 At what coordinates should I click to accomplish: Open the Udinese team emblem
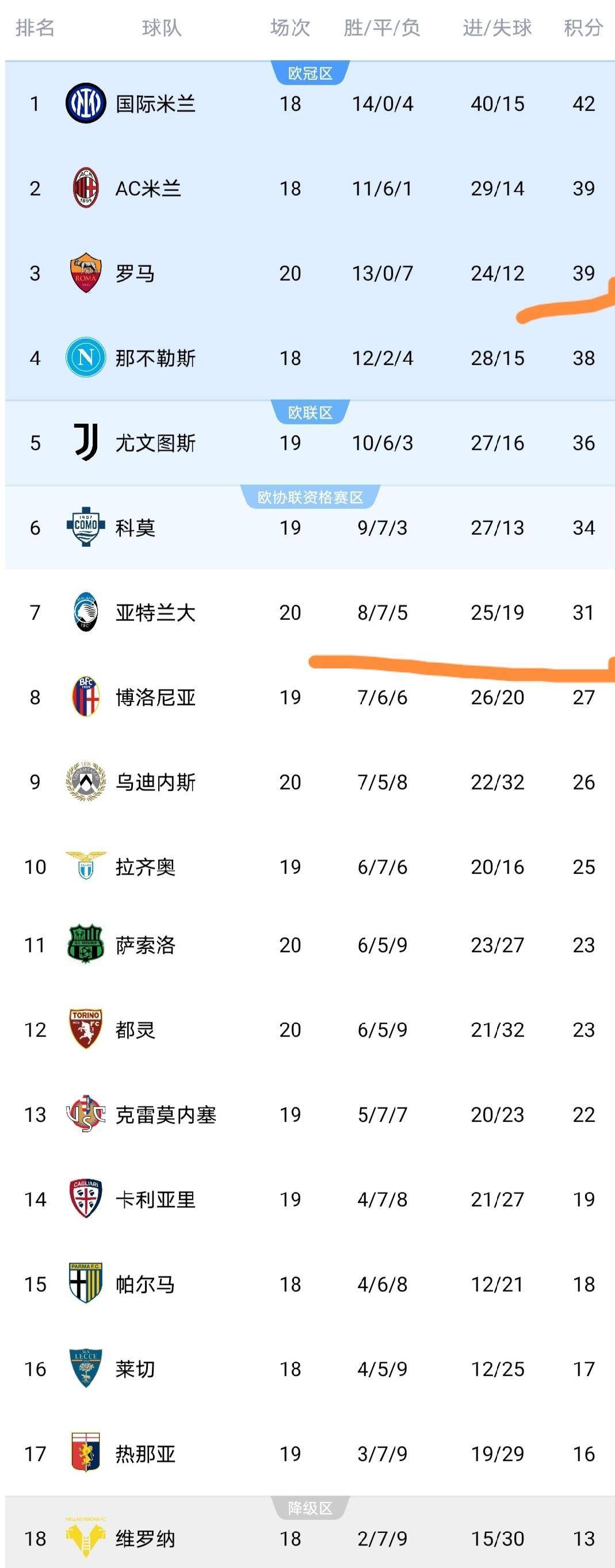[85, 781]
